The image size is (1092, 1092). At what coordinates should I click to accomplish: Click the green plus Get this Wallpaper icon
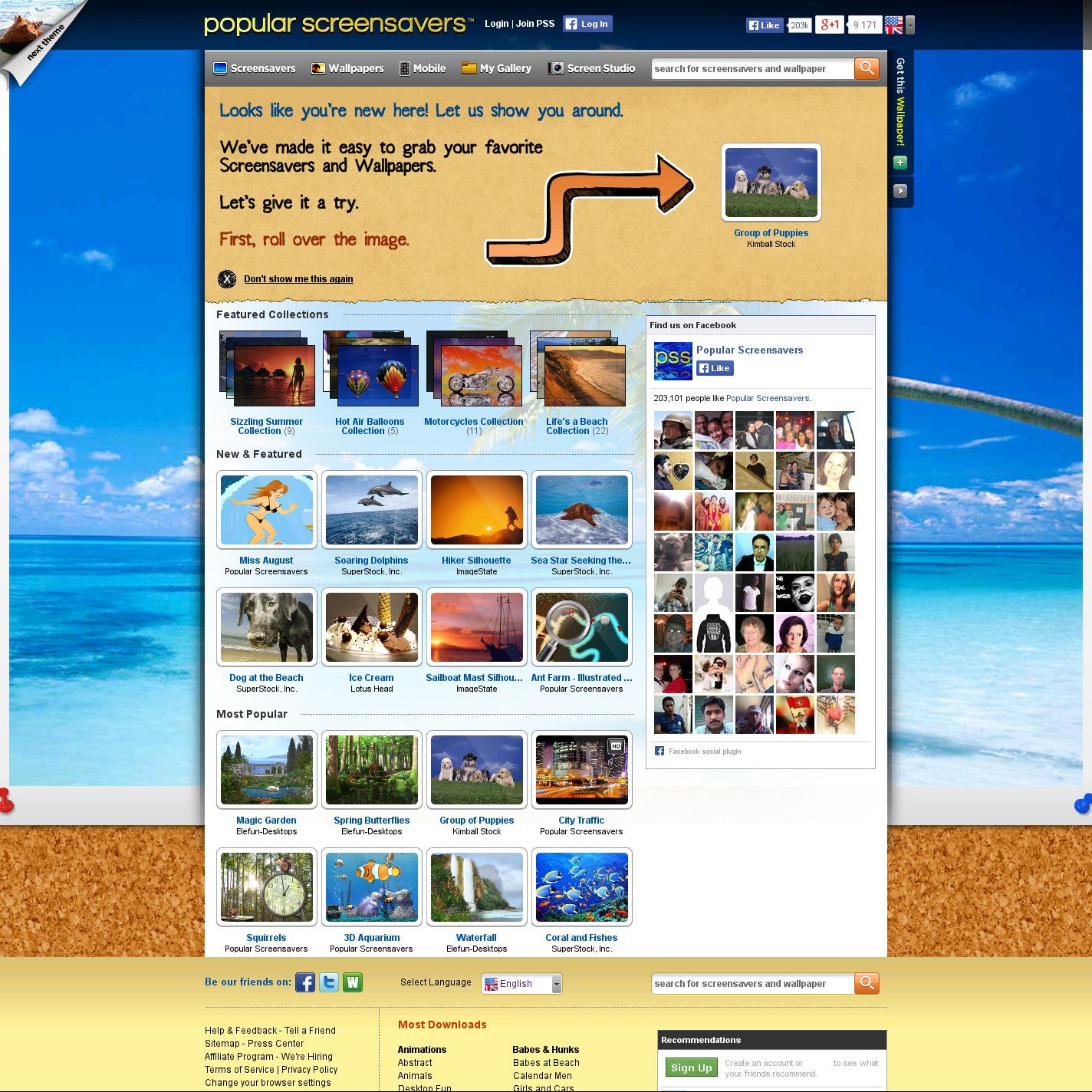[x=900, y=163]
